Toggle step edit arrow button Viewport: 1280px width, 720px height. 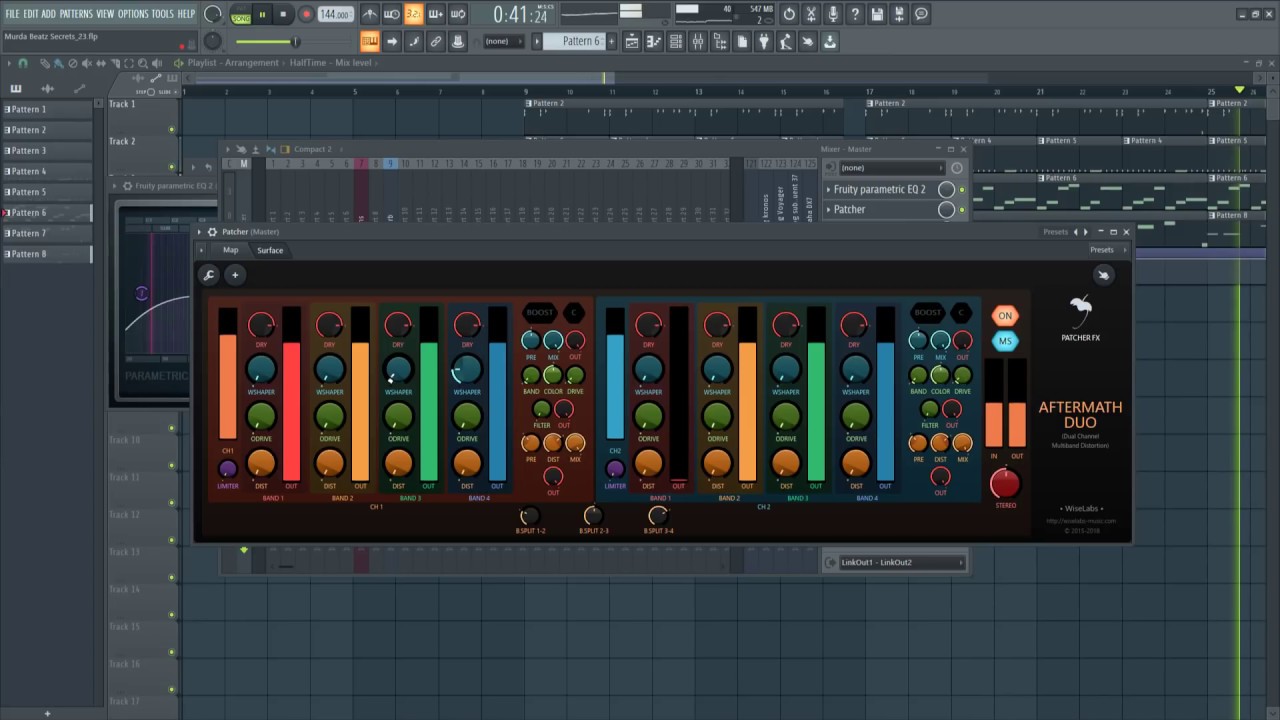click(x=392, y=41)
